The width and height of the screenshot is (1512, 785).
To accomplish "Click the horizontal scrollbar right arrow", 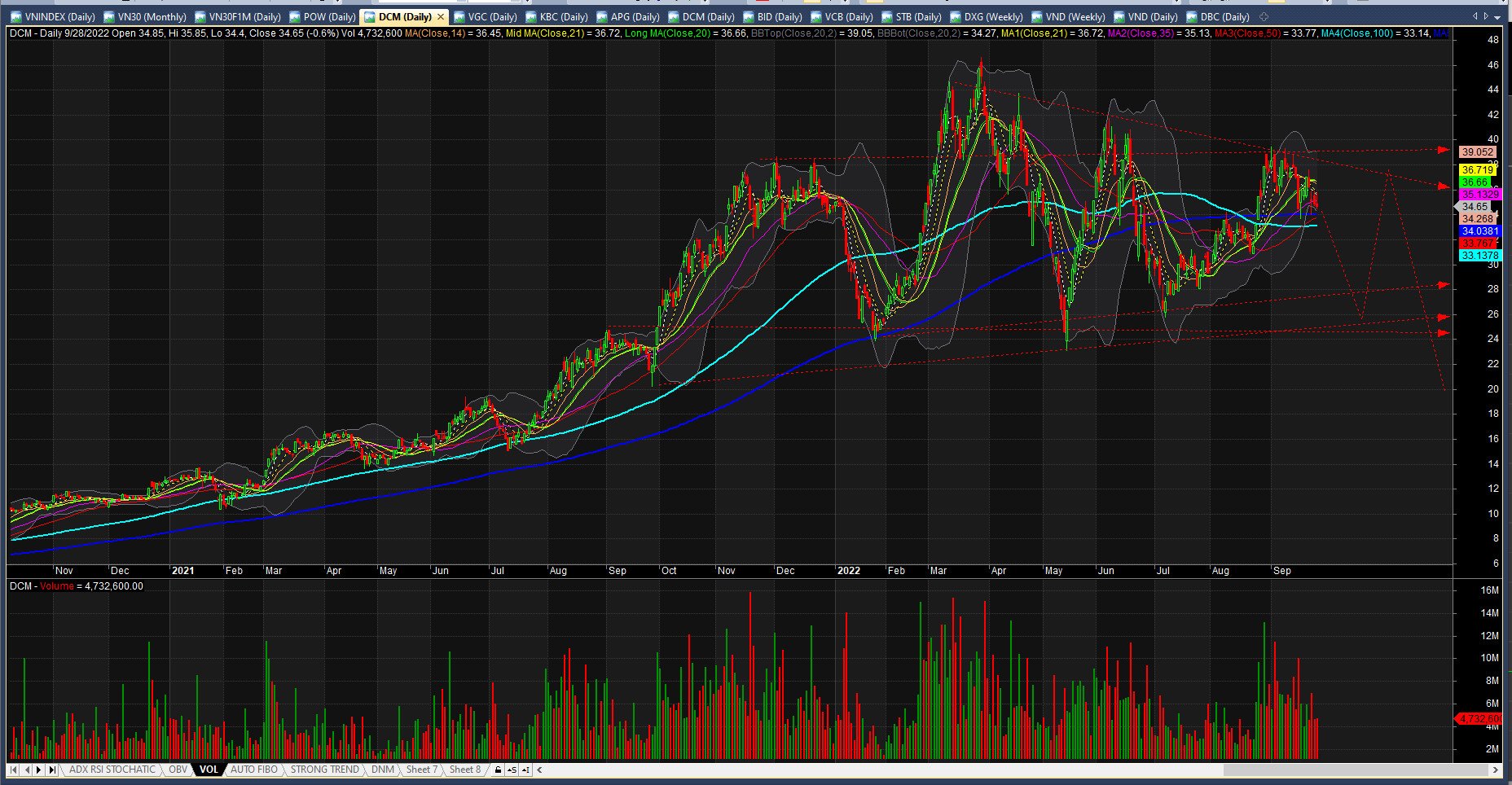I will (1496, 770).
